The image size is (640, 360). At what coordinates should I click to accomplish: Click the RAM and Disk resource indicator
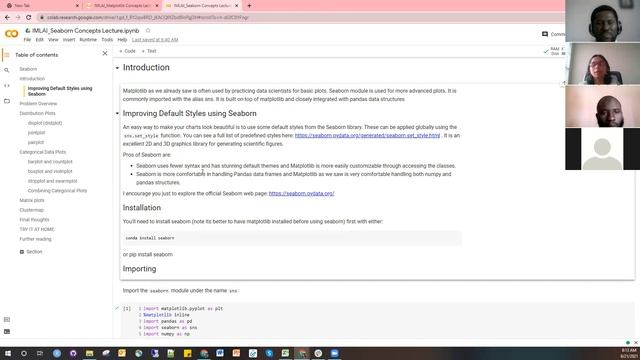558,51
